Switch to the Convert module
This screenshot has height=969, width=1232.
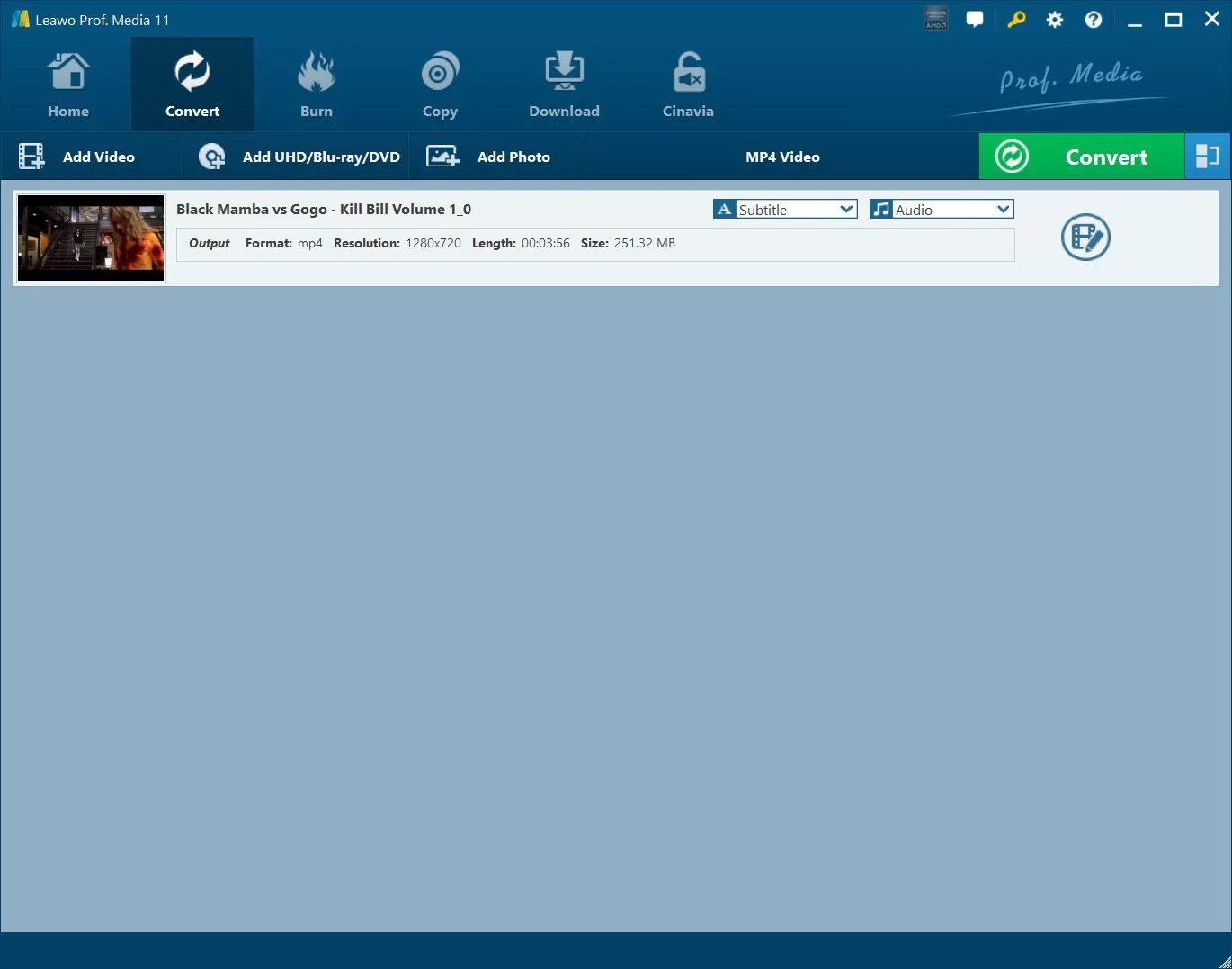[x=192, y=85]
